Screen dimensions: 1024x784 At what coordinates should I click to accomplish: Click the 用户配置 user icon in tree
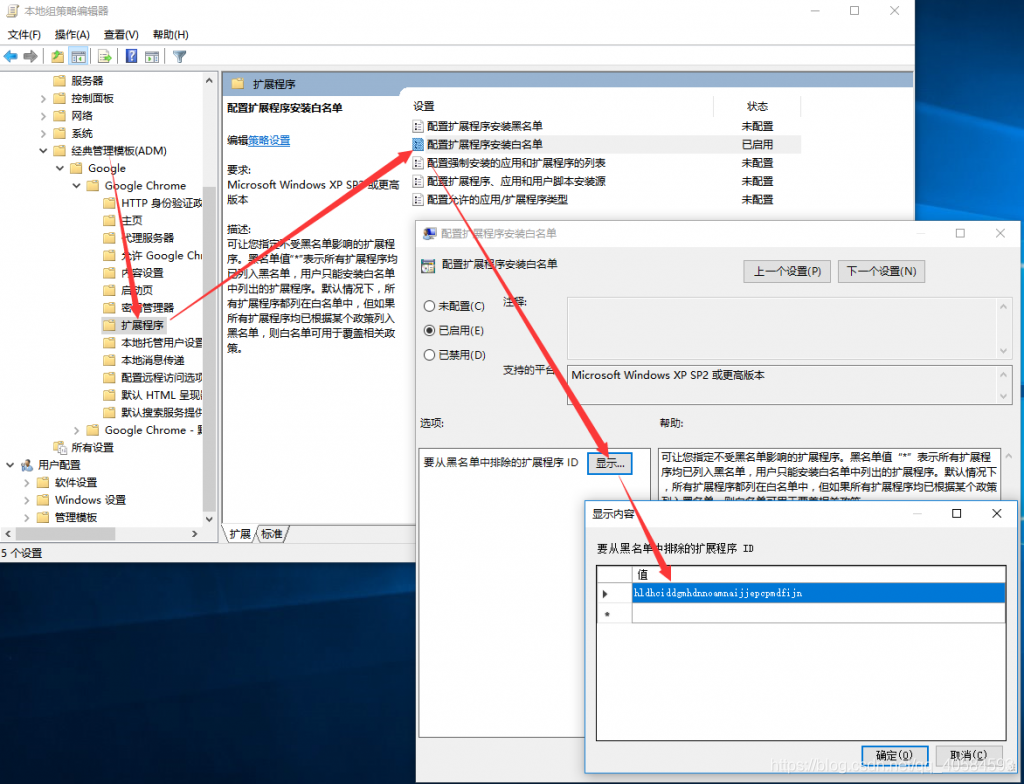pos(27,465)
